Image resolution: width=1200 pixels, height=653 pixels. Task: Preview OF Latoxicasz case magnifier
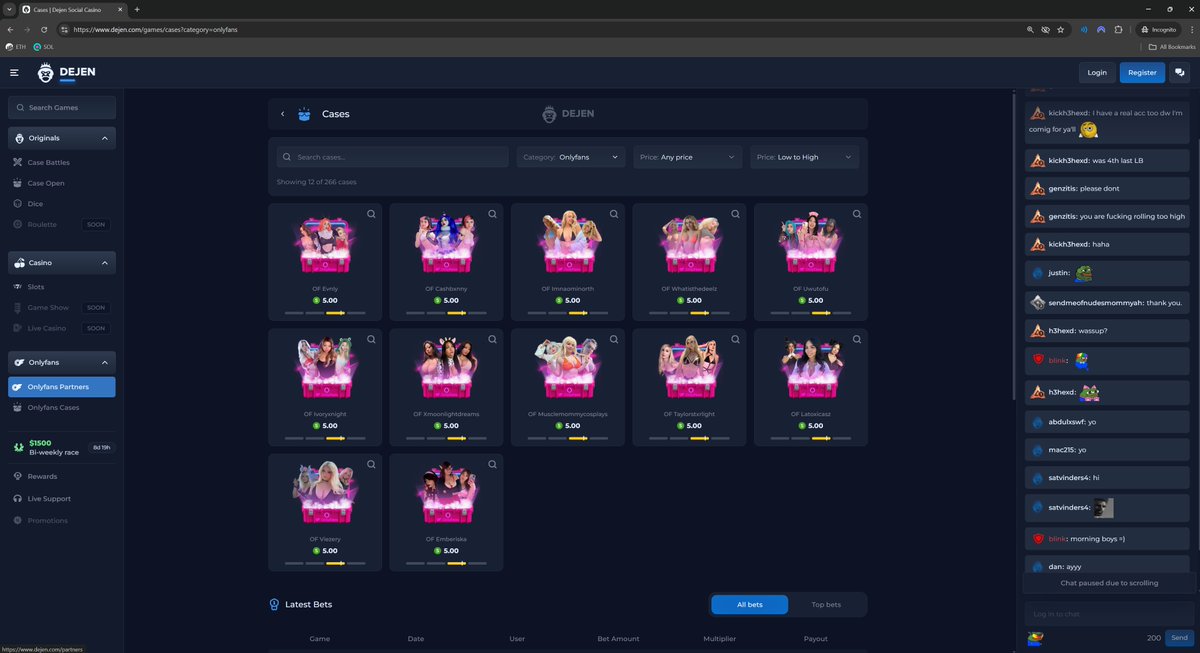point(857,339)
